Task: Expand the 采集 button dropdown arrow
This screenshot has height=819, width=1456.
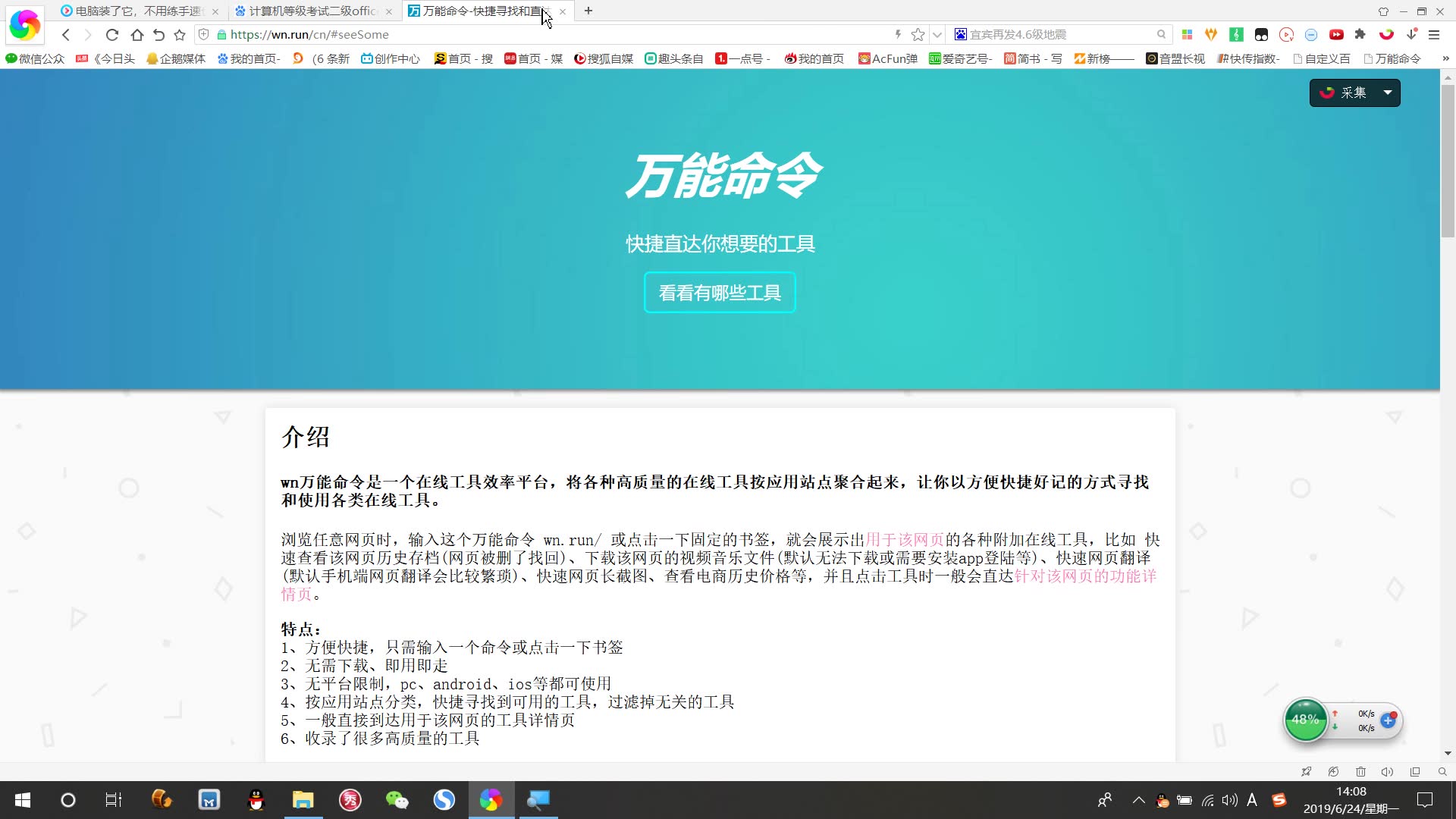Action: pyautogui.click(x=1388, y=93)
